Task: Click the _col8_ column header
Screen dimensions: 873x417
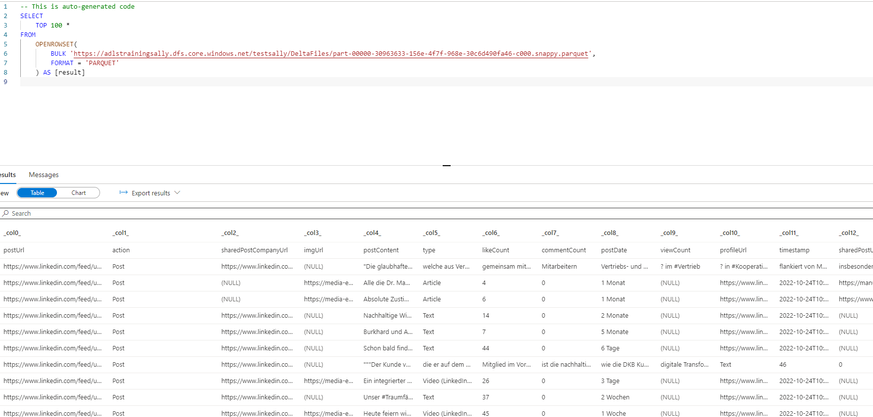Action: tap(610, 233)
